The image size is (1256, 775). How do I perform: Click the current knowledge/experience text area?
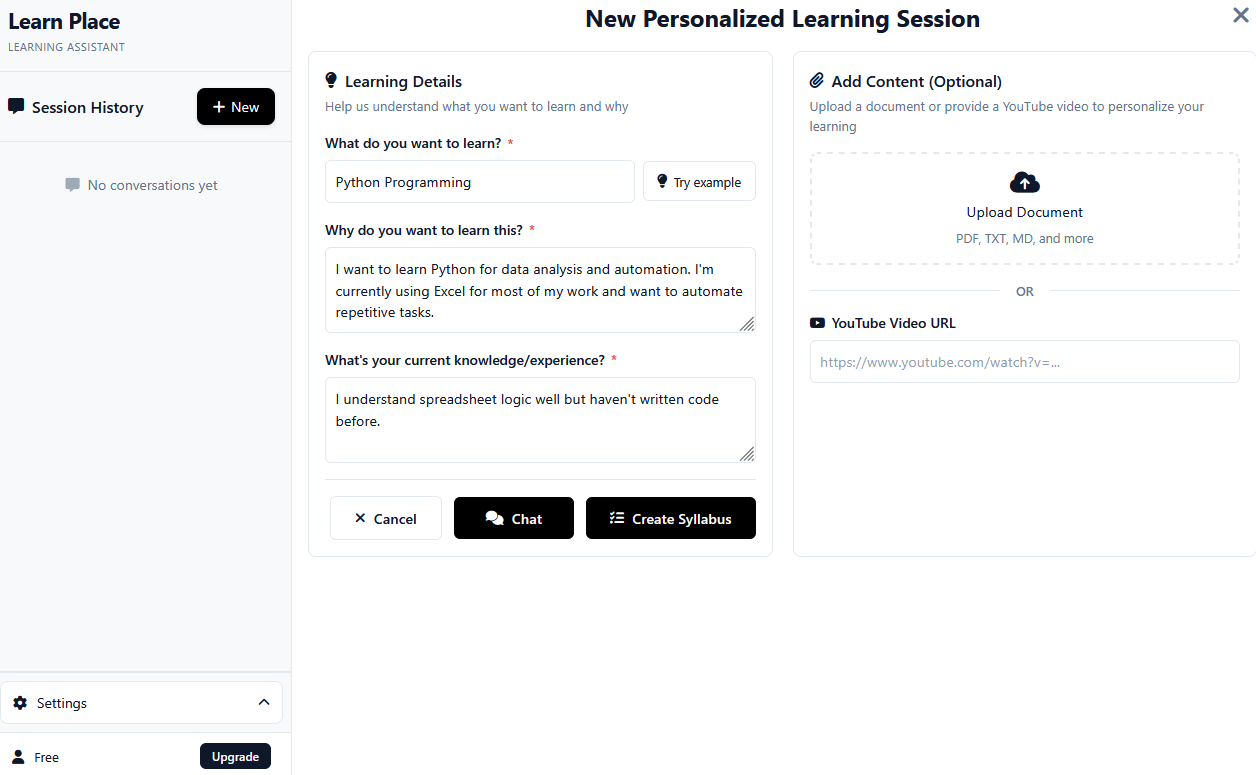coord(540,420)
